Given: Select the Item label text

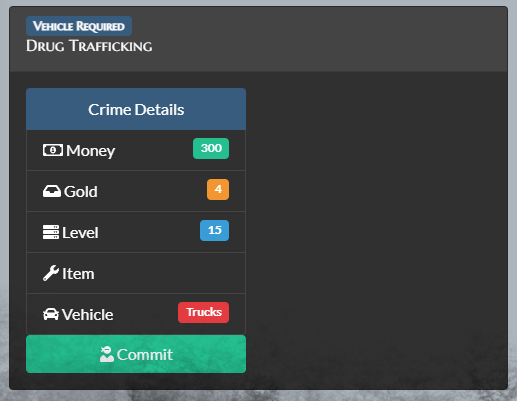Looking at the screenshot, I should (78, 274).
